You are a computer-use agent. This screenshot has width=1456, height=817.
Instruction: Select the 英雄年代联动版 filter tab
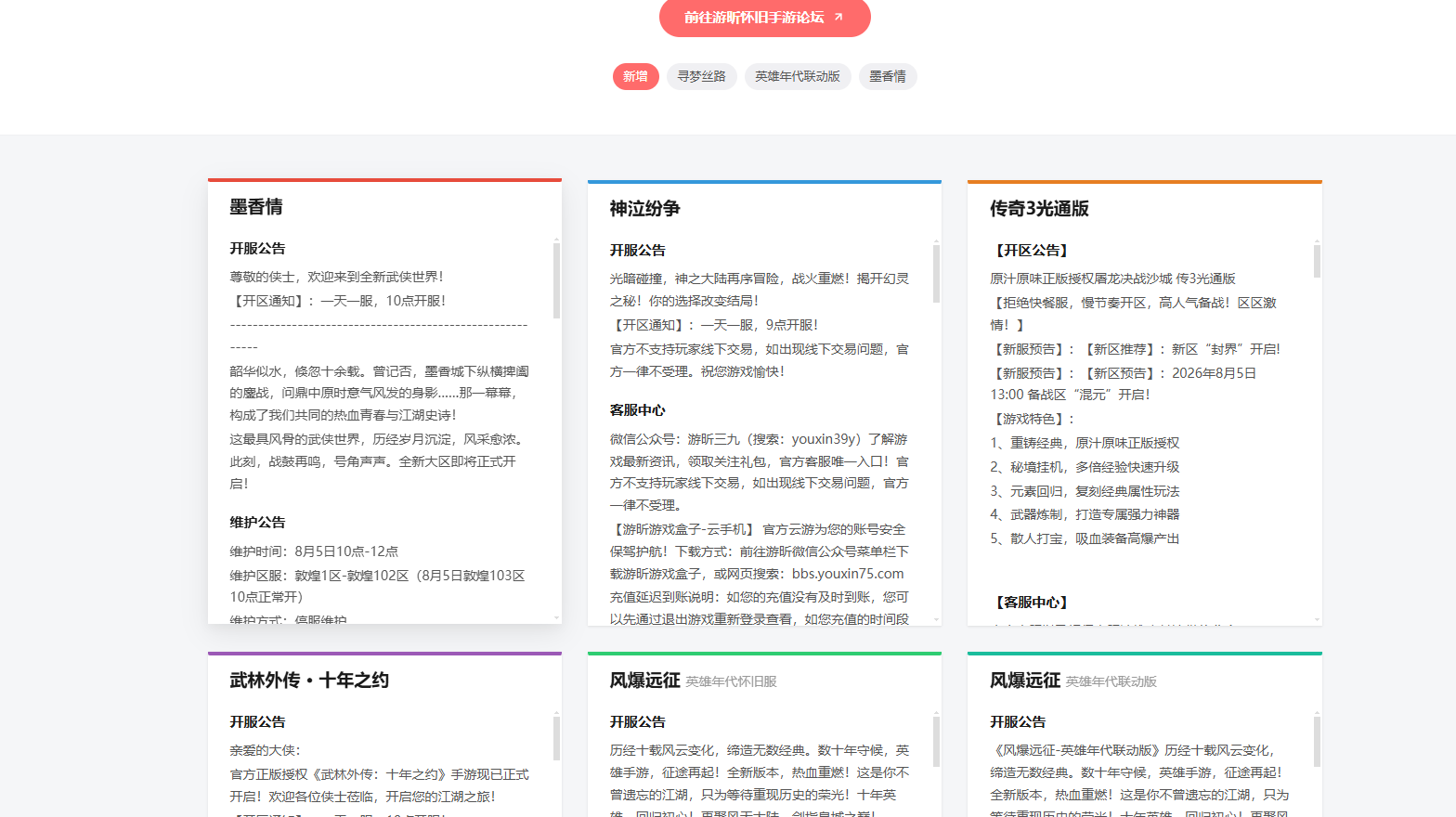pos(798,76)
